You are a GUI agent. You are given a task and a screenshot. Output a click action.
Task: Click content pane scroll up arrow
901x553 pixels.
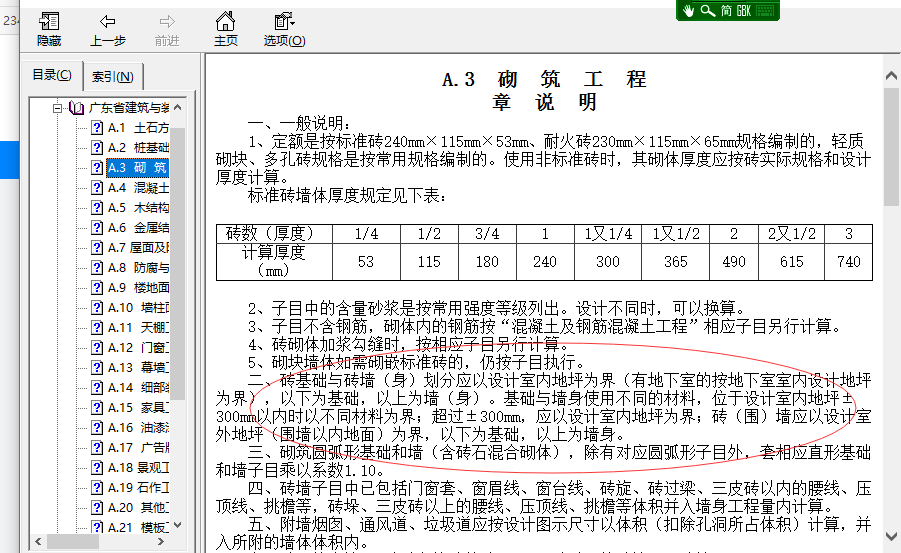[891, 75]
